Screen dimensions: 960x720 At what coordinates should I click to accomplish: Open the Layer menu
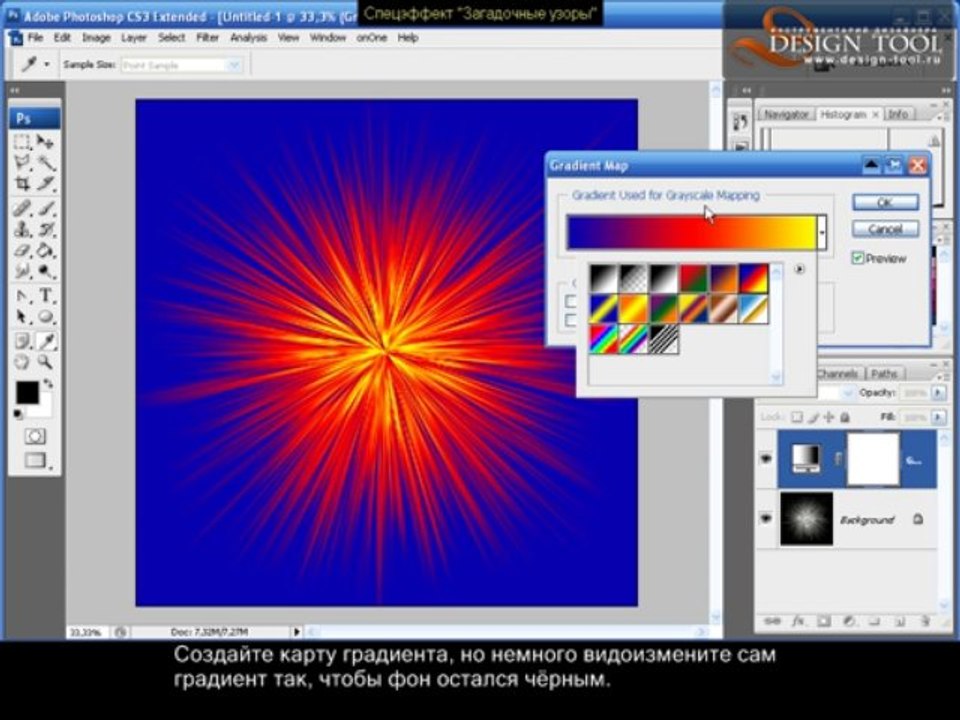133,38
